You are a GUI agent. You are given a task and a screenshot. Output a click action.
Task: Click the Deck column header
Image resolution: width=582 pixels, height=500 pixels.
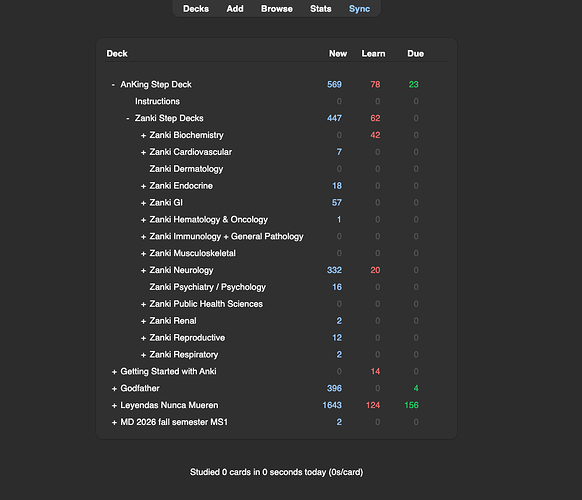point(117,54)
